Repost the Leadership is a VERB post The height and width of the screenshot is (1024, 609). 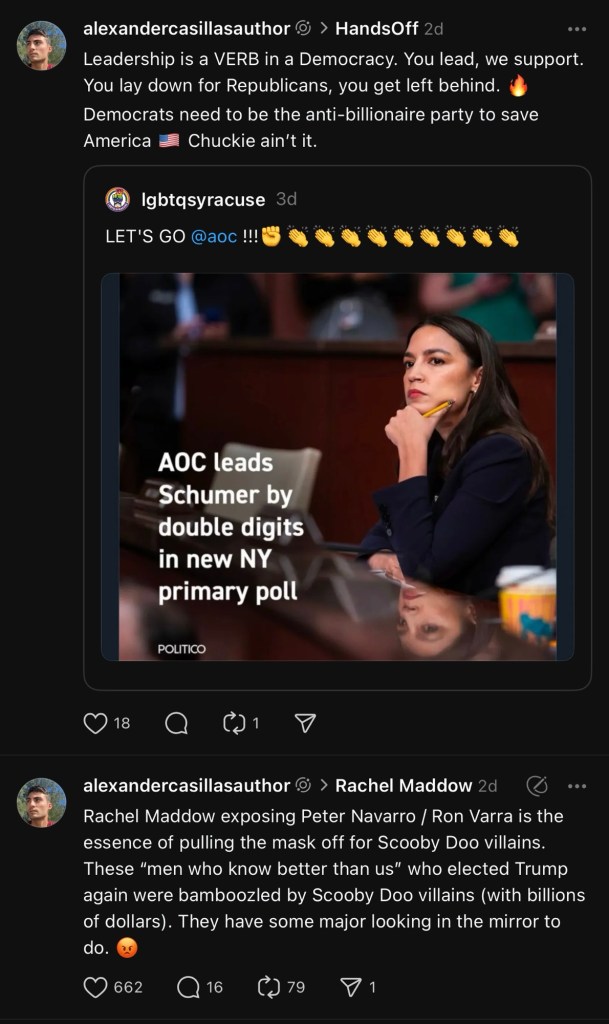pyautogui.click(x=235, y=723)
